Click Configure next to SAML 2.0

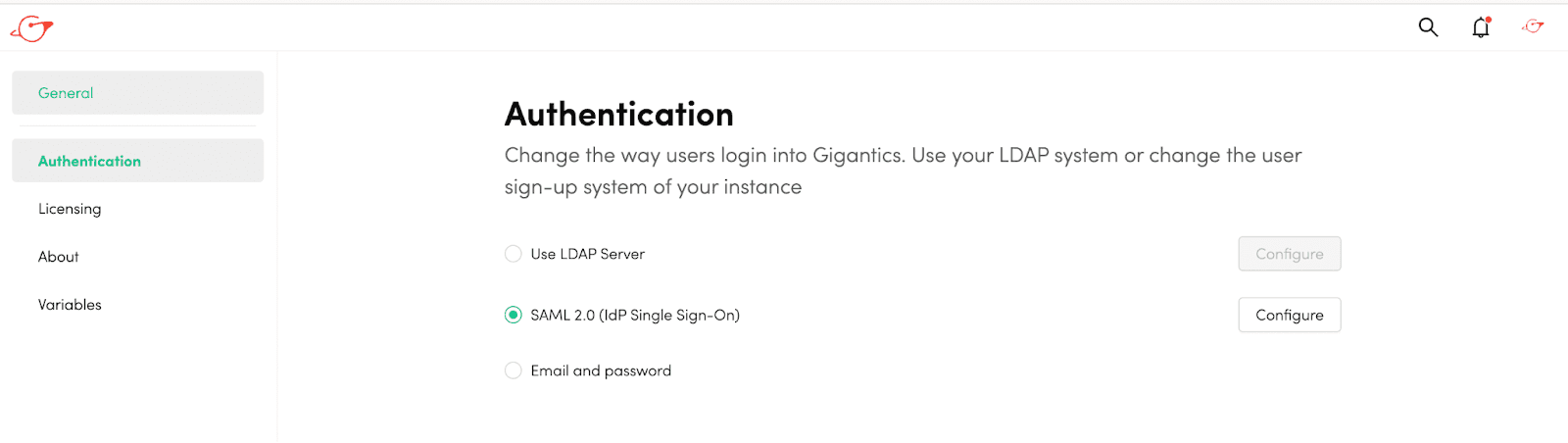coord(1289,315)
